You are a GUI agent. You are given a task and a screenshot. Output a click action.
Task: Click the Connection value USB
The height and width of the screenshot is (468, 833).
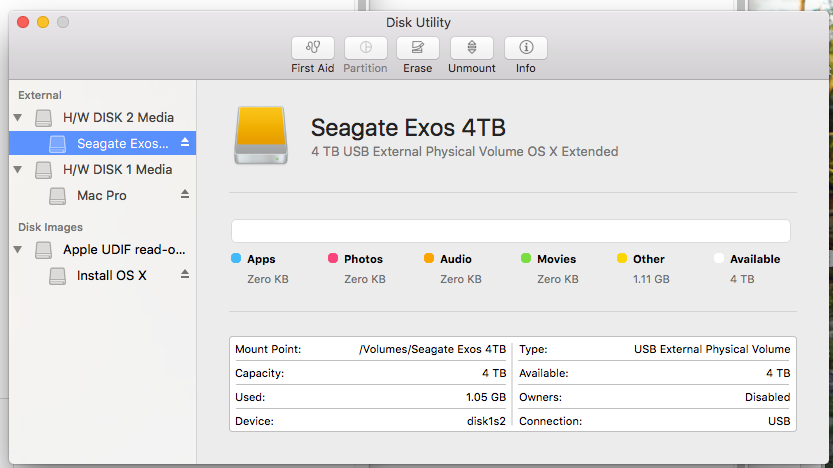[779, 421]
